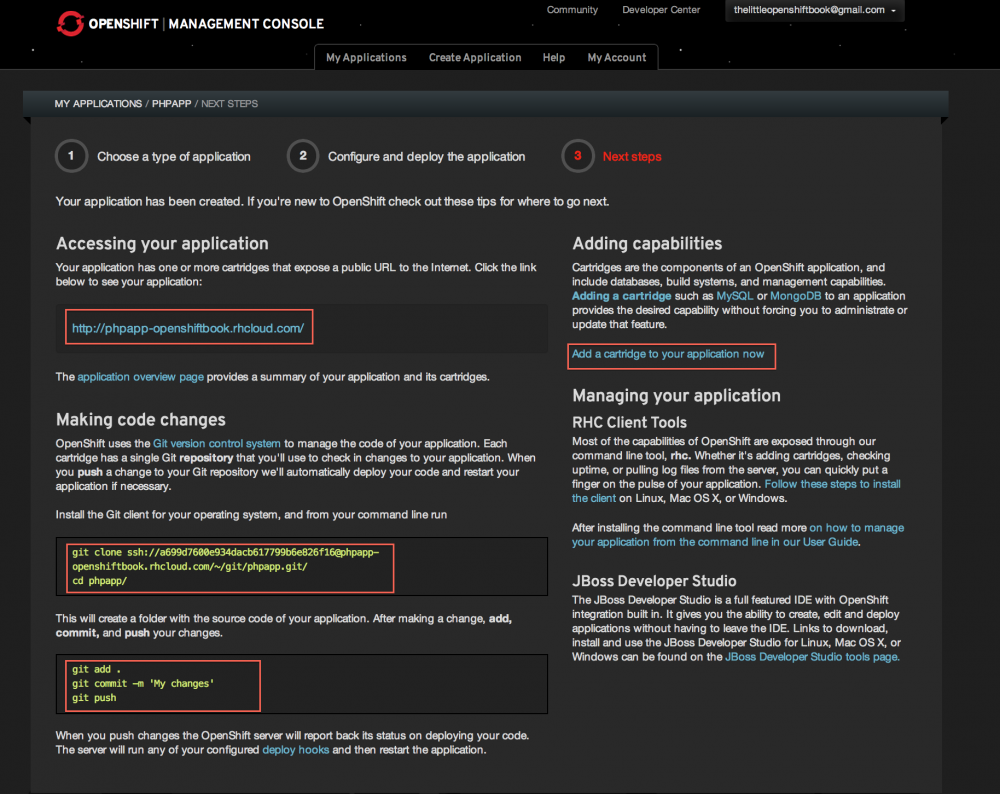Click the PHPAPP breadcrumb link

pos(171,103)
